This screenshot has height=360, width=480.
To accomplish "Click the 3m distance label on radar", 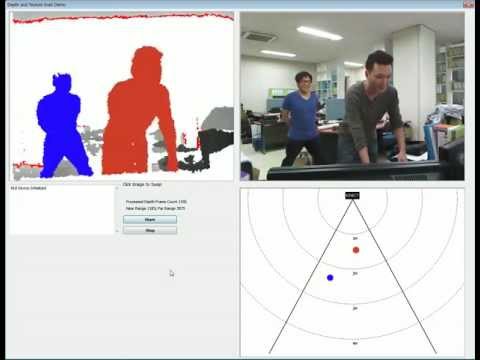I will [355, 308].
